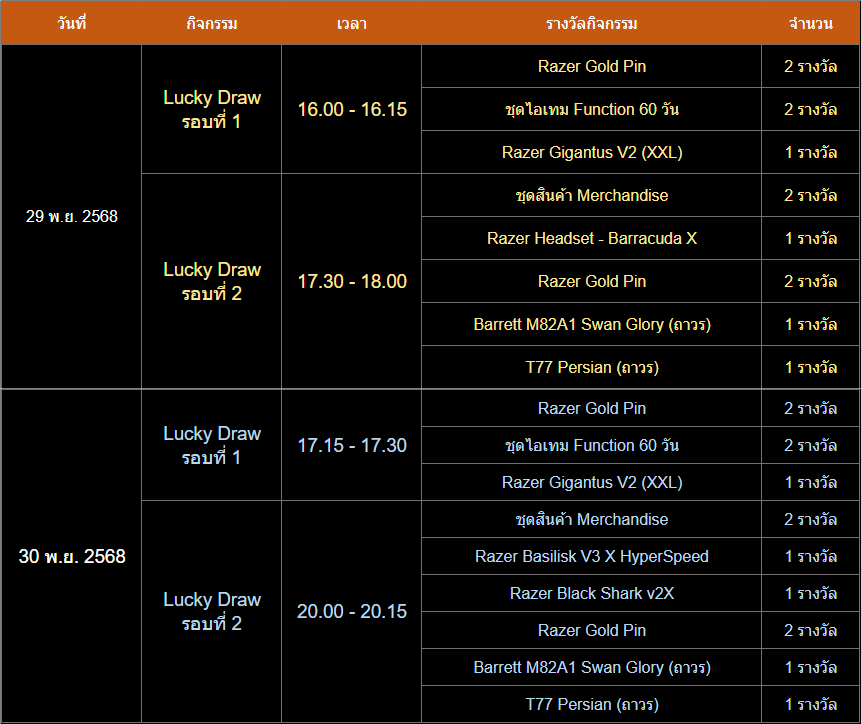861x724 pixels.
Task: Click the กิจกรรม column header
Action: tap(211, 23)
